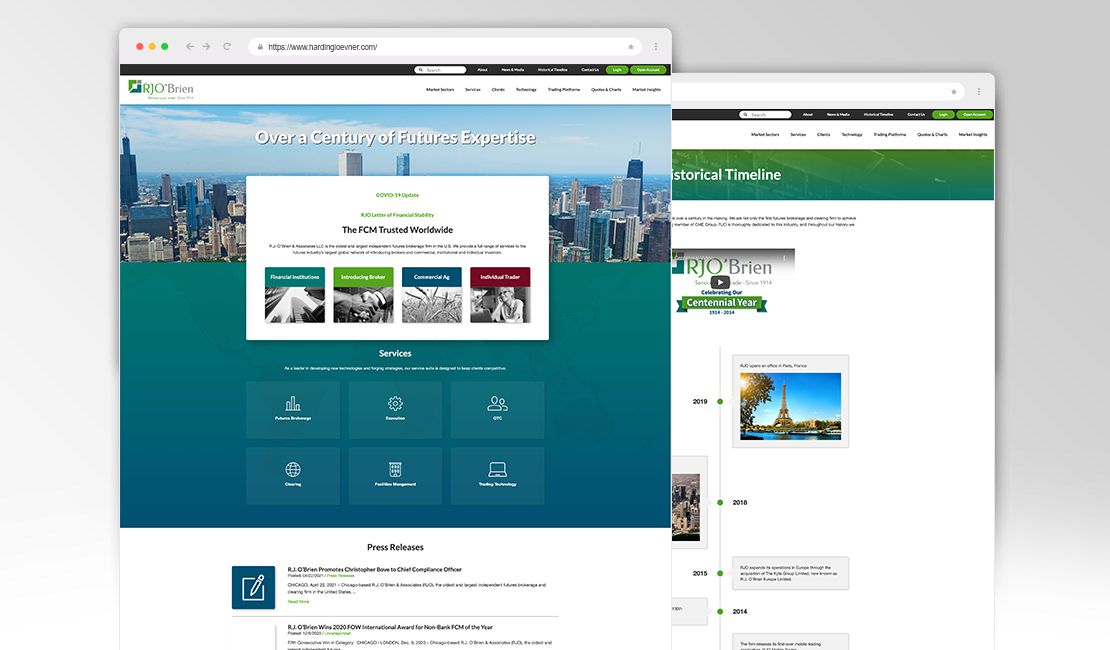Open Christopher Bove promotion press release
This screenshot has height=650, width=1110.
tap(374, 569)
